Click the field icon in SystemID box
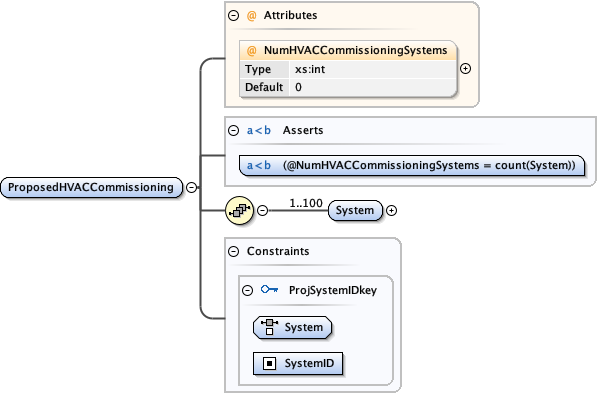The height and width of the screenshot is (394, 614). [x=269, y=363]
